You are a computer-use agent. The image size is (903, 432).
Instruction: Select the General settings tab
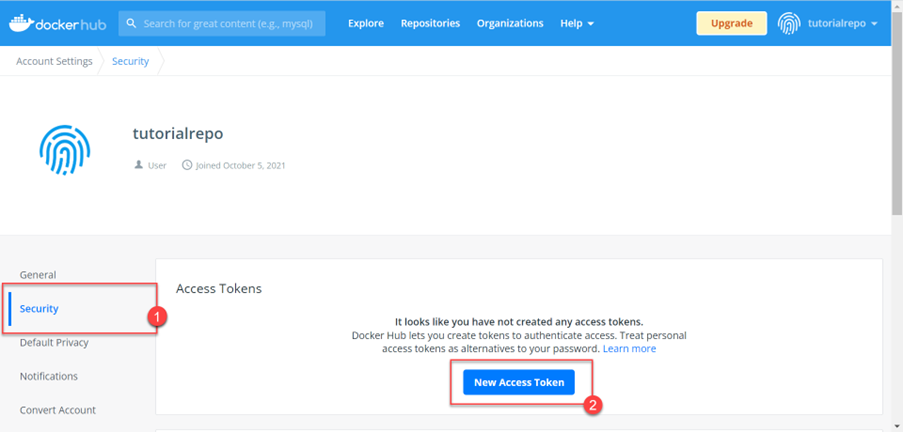pyautogui.click(x=38, y=275)
